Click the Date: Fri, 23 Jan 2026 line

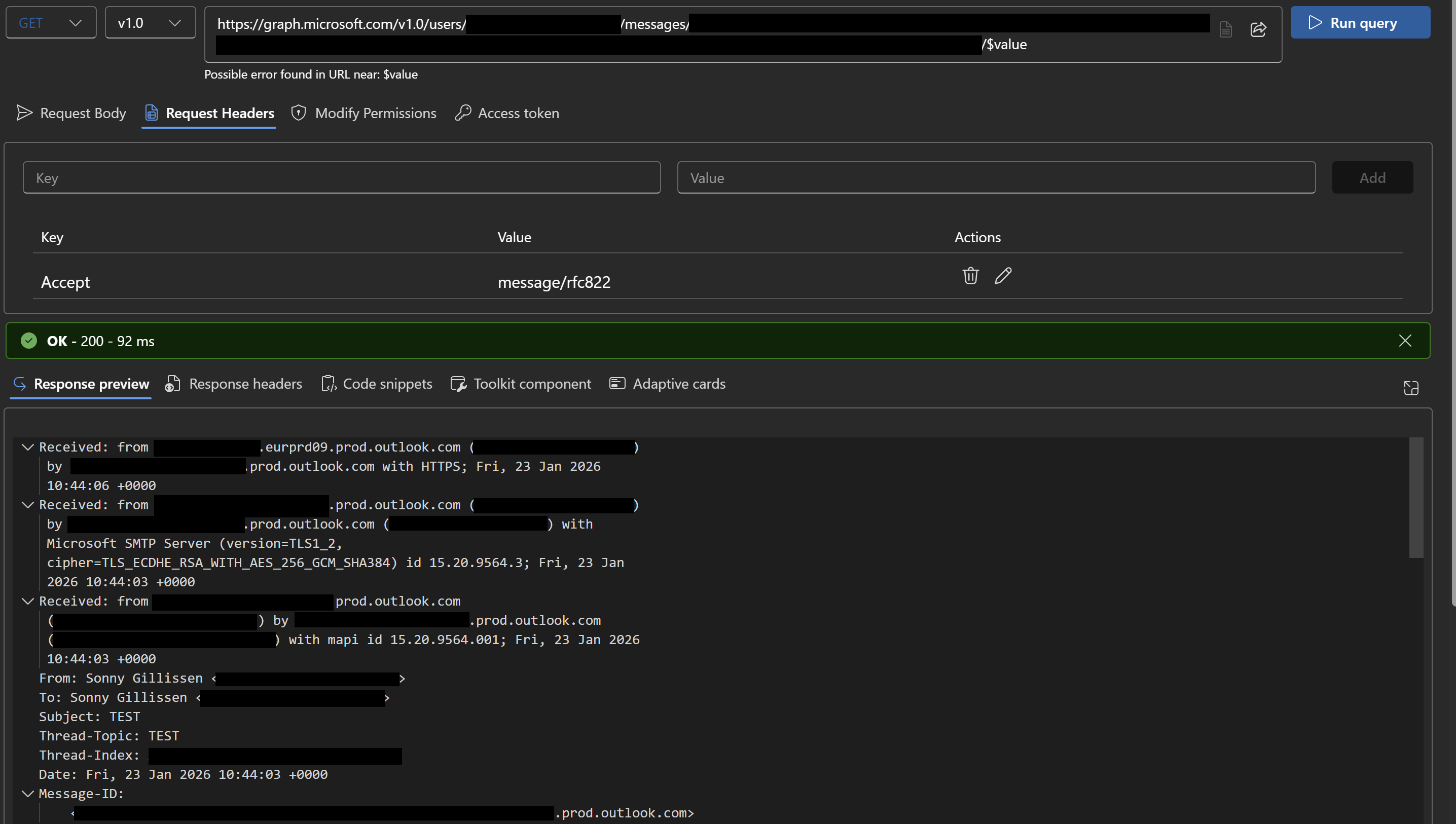click(183, 774)
